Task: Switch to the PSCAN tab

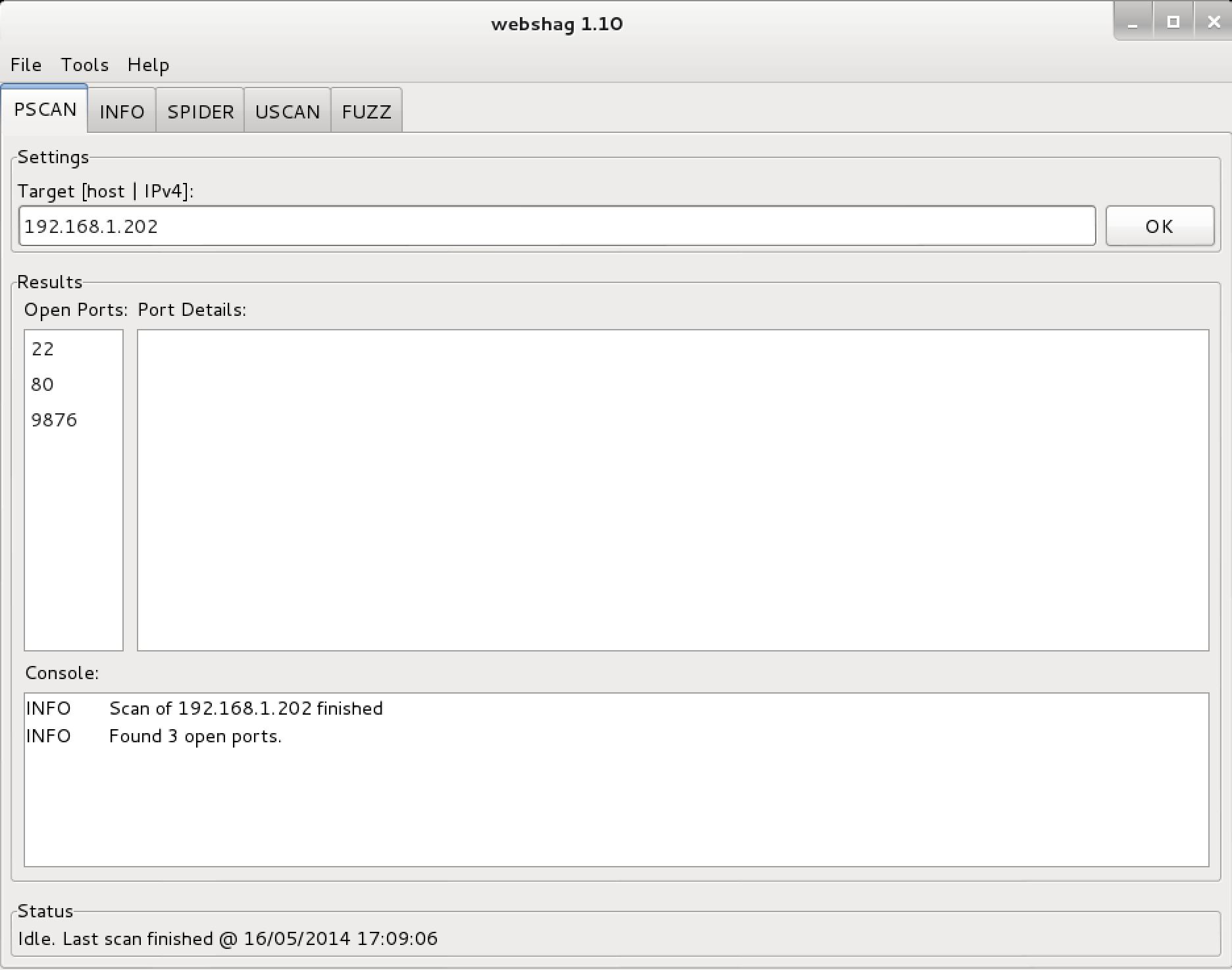Action: click(45, 109)
